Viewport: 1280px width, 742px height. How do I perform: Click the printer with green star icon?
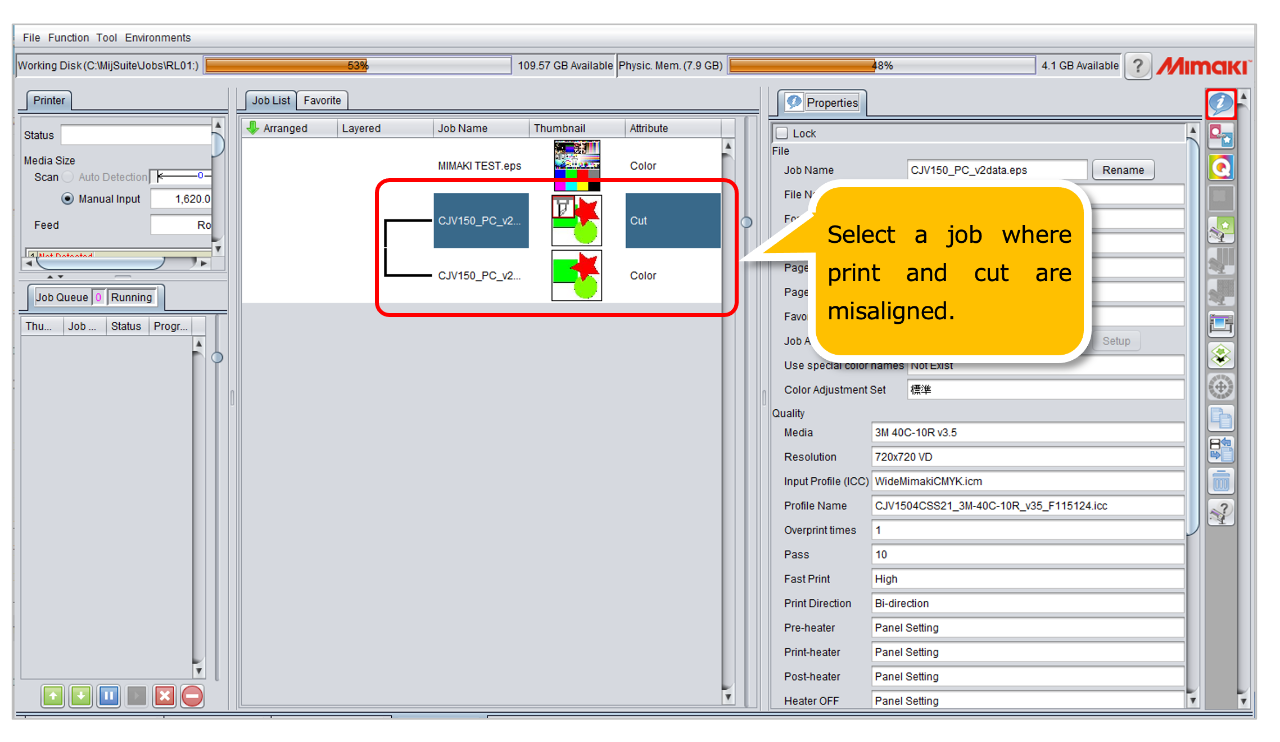1221,229
